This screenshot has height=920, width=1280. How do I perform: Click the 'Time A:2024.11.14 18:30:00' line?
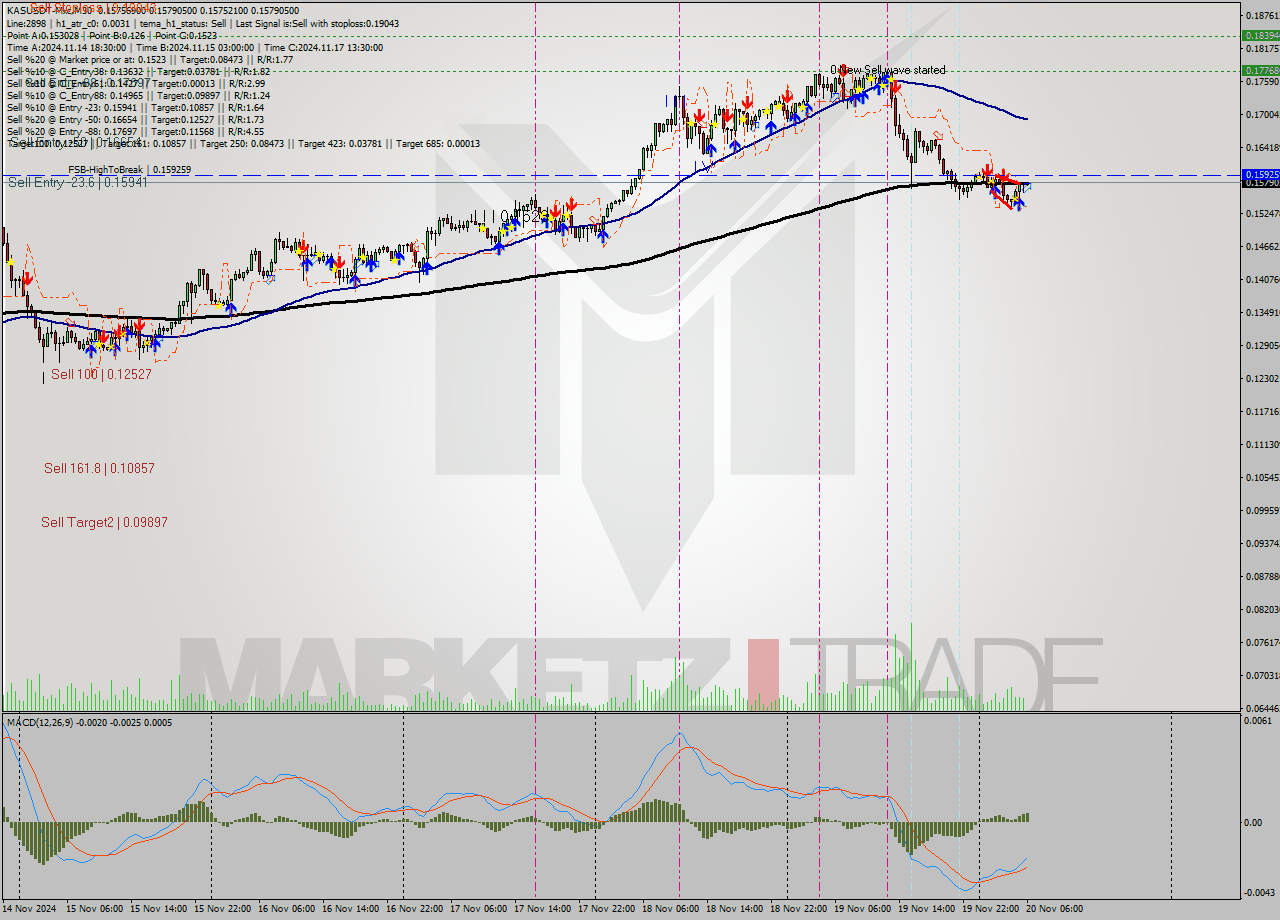point(194,47)
